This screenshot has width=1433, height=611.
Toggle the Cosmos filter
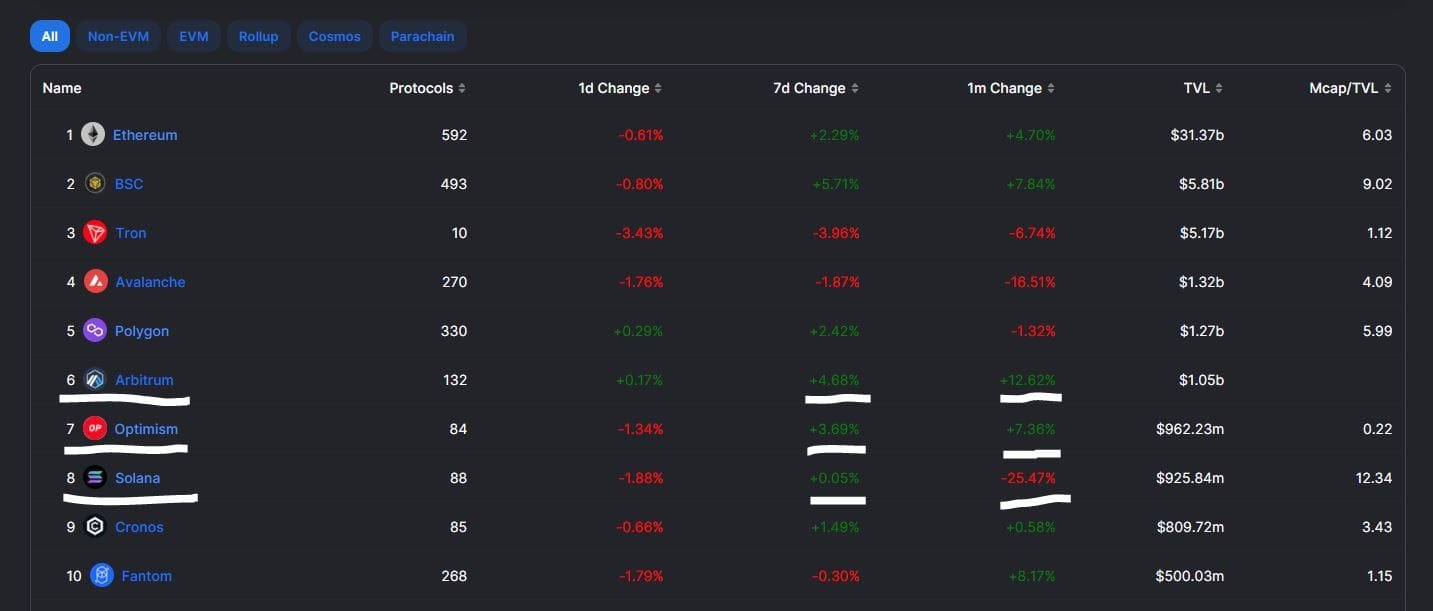(334, 36)
